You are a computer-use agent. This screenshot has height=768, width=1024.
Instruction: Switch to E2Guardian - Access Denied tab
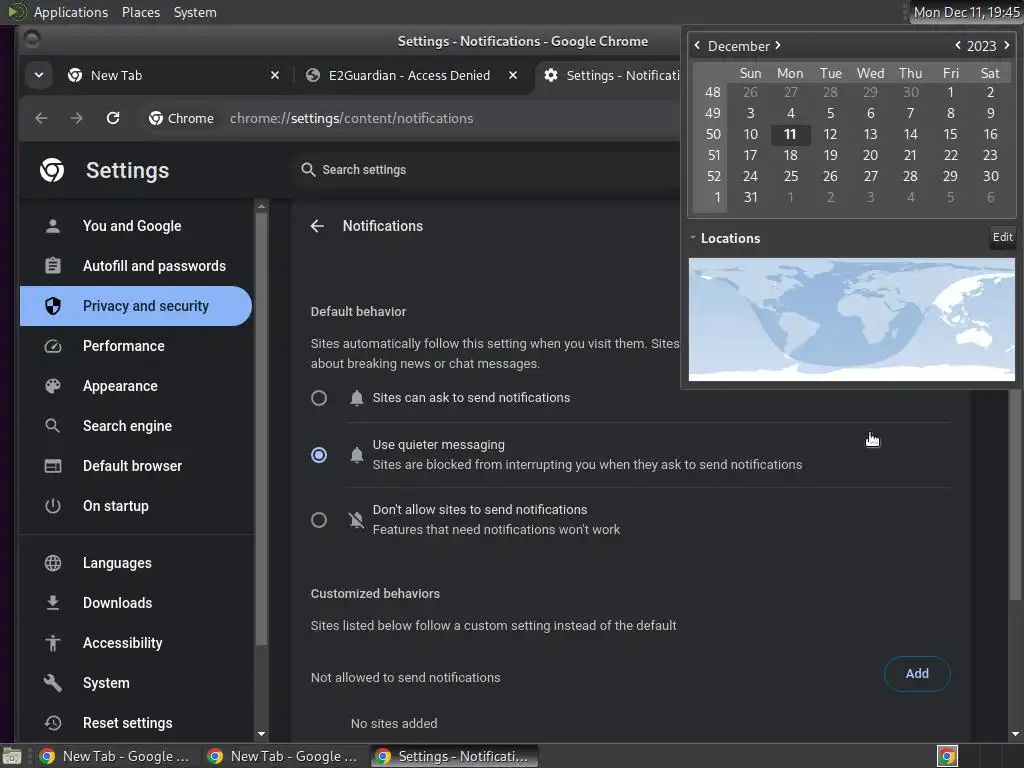click(411, 75)
